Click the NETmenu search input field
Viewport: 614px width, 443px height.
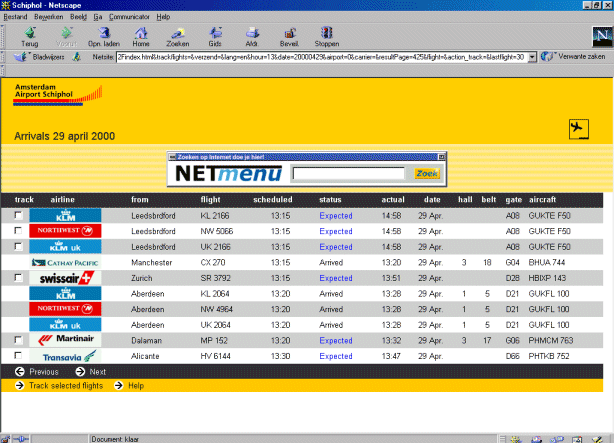click(x=349, y=174)
